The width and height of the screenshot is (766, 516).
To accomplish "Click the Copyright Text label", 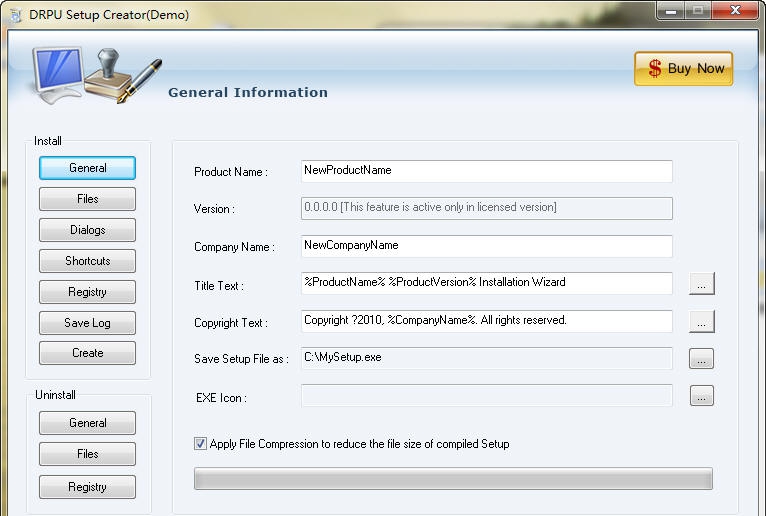I will point(231,323).
